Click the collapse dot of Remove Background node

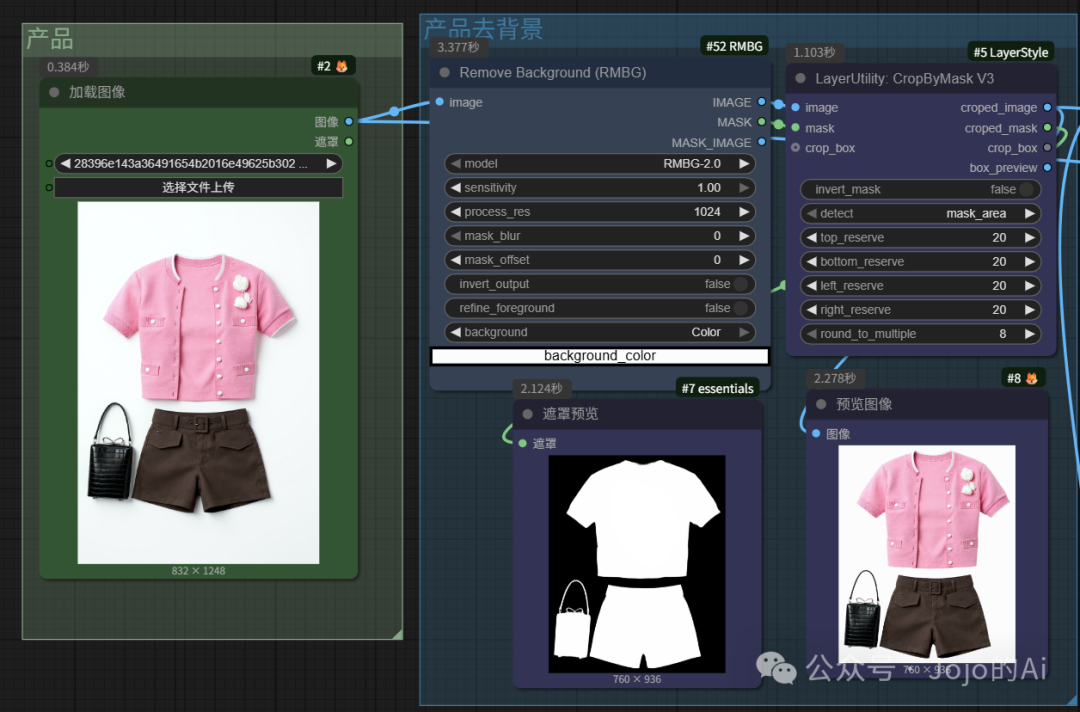point(445,72)
